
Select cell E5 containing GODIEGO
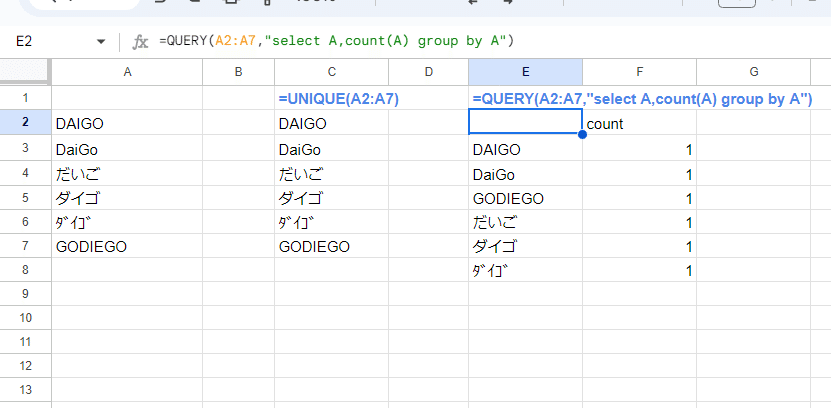pos(525,198)
